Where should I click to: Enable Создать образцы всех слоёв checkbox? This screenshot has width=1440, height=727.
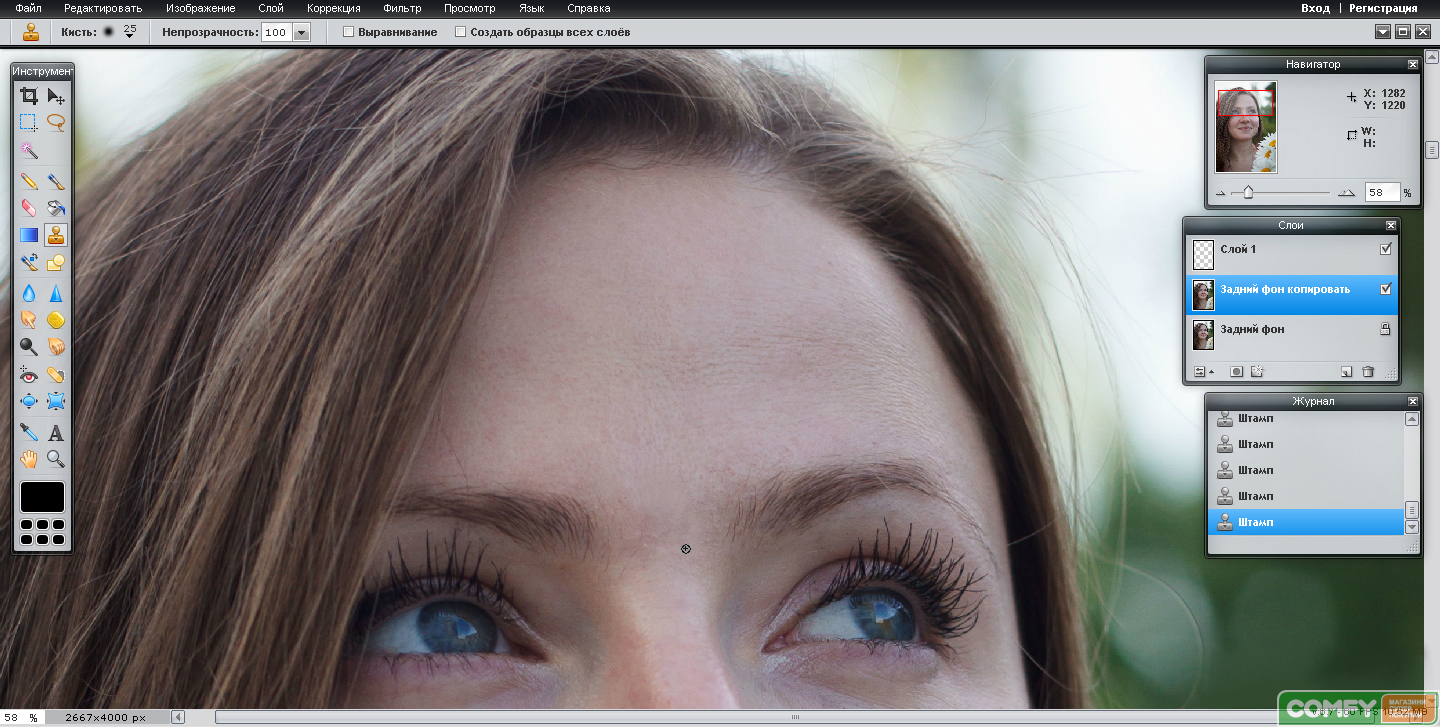[x=460, y=32]
